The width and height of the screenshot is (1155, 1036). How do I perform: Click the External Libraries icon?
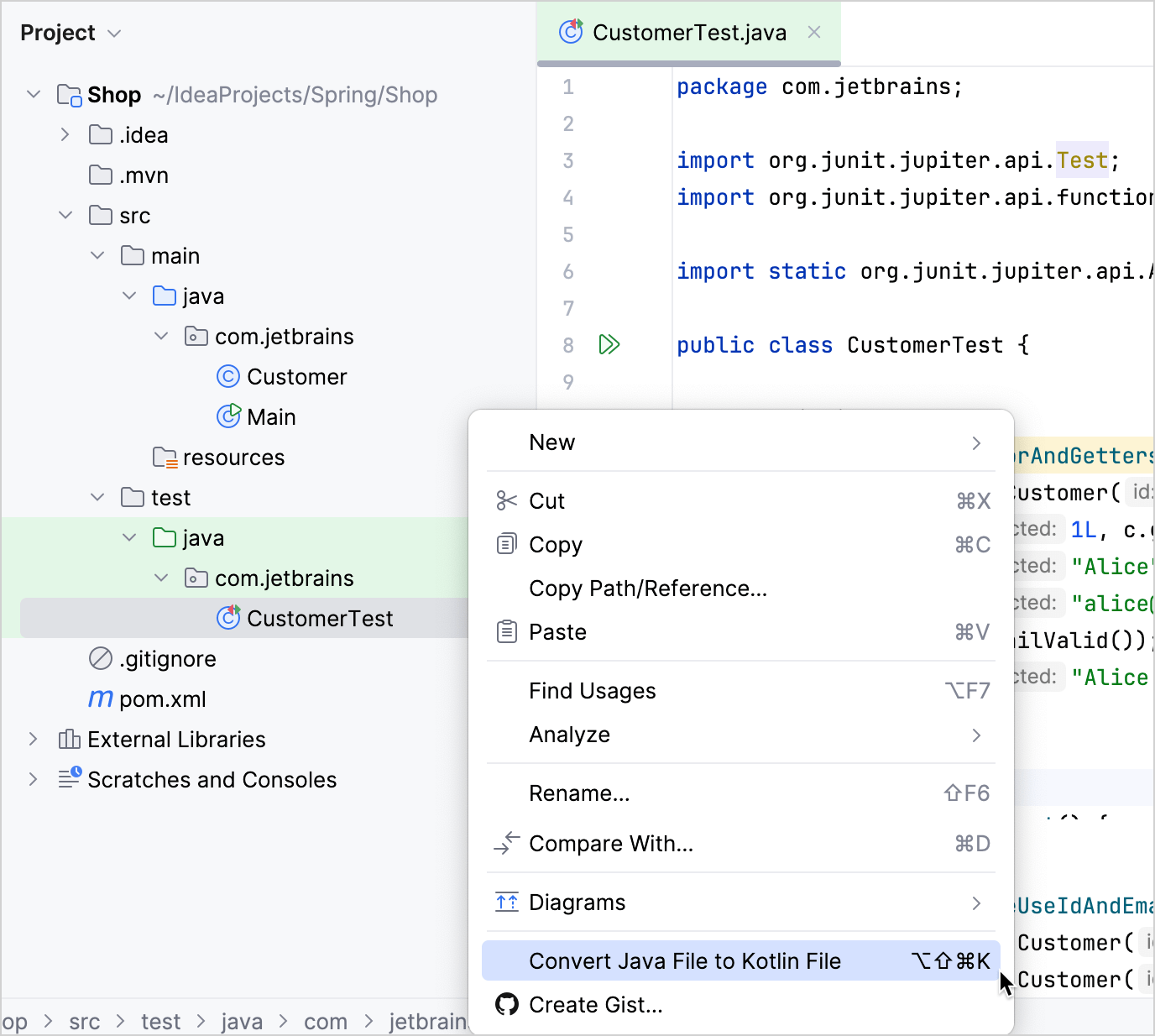pos(69,739)
